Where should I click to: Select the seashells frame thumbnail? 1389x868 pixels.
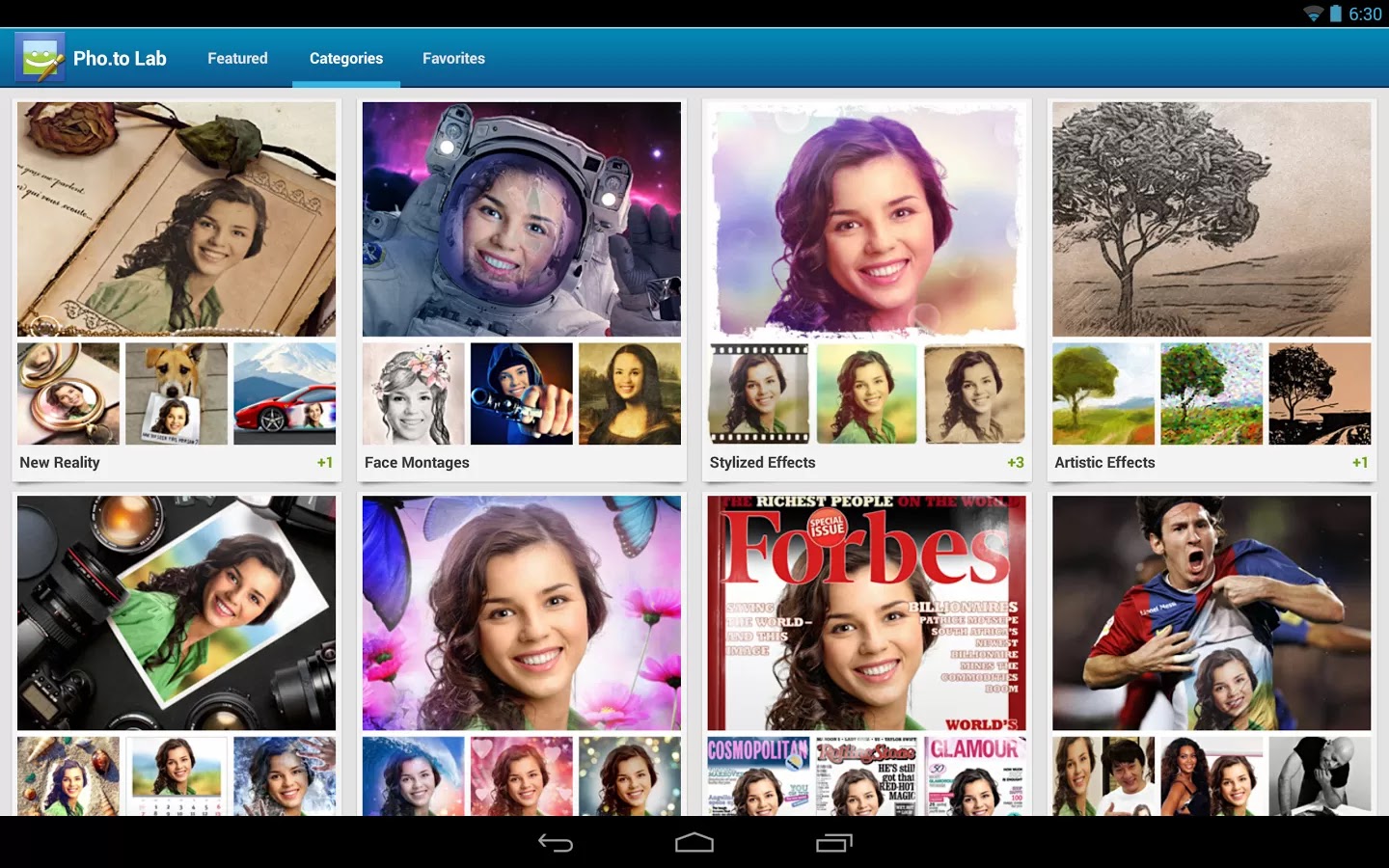(x=68, y=776)
